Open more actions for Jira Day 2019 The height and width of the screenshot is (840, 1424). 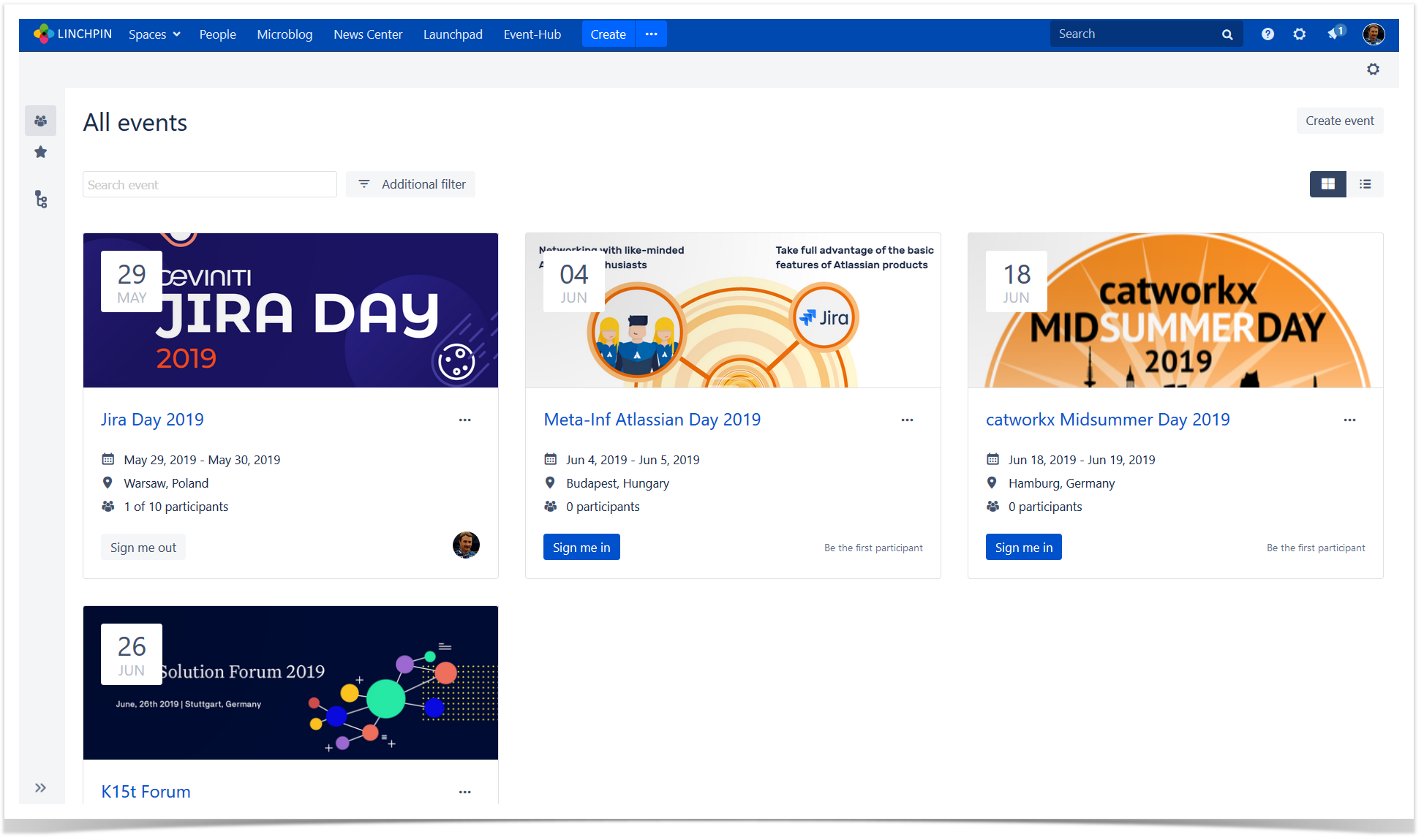(464, 420)
